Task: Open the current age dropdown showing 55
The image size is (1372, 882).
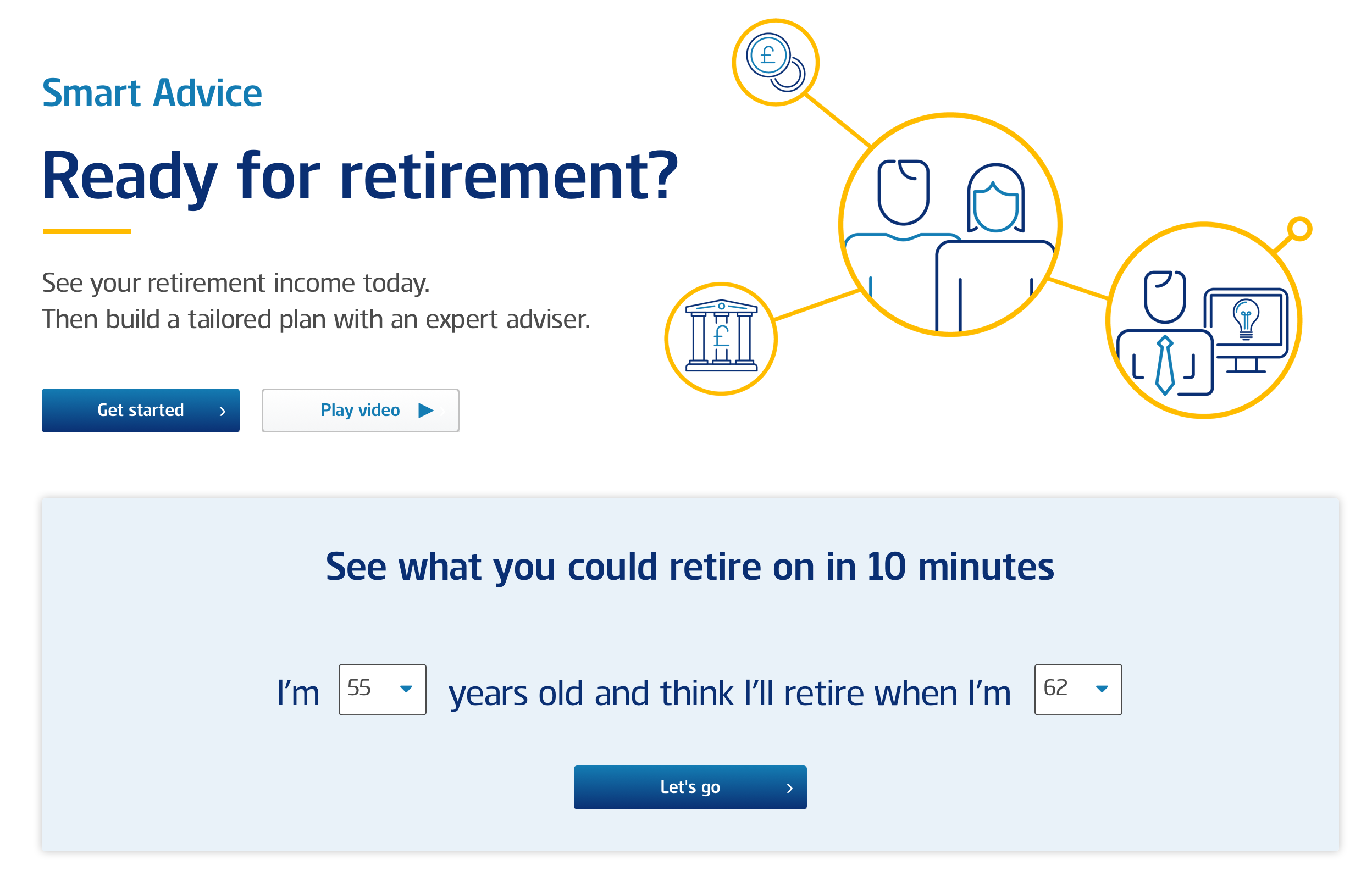Action: pyautogui.click(x=382, y=689)
